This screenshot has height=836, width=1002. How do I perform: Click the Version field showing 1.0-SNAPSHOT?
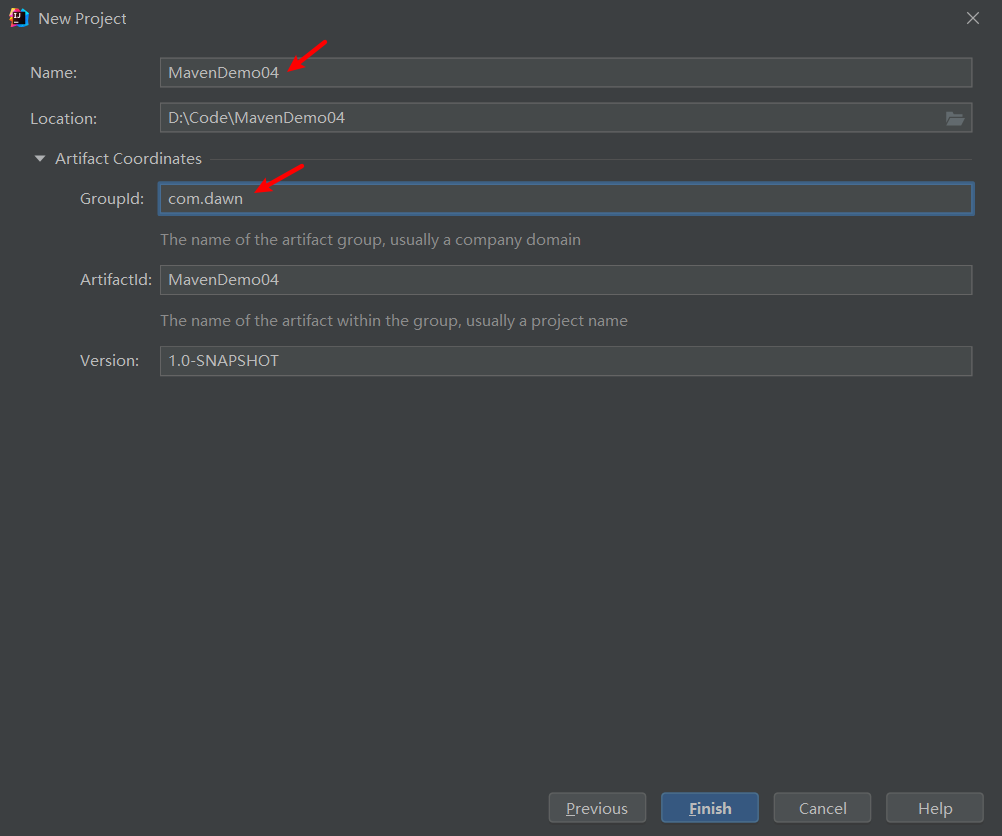566,361
